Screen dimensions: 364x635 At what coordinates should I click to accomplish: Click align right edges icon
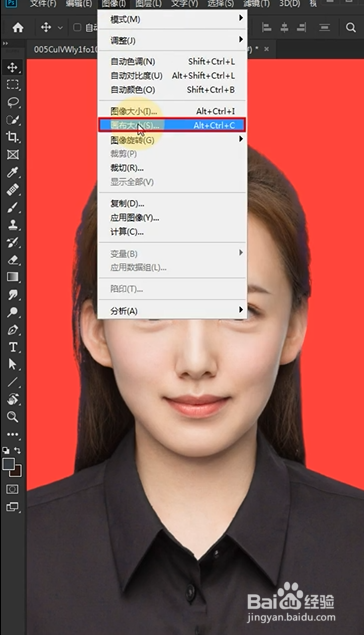pos(302,28)
